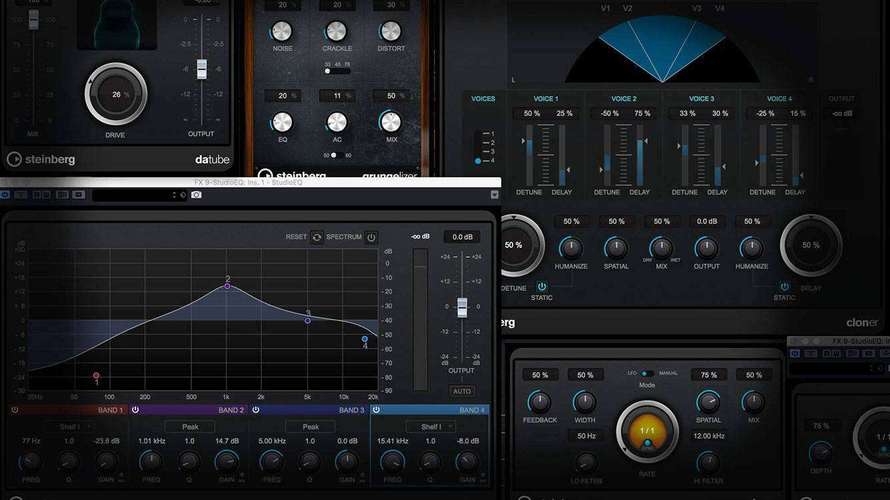Screen dimensions: 890x500
Task: Click Delay Static power icon in Cloner
Action: pos(784,286)
